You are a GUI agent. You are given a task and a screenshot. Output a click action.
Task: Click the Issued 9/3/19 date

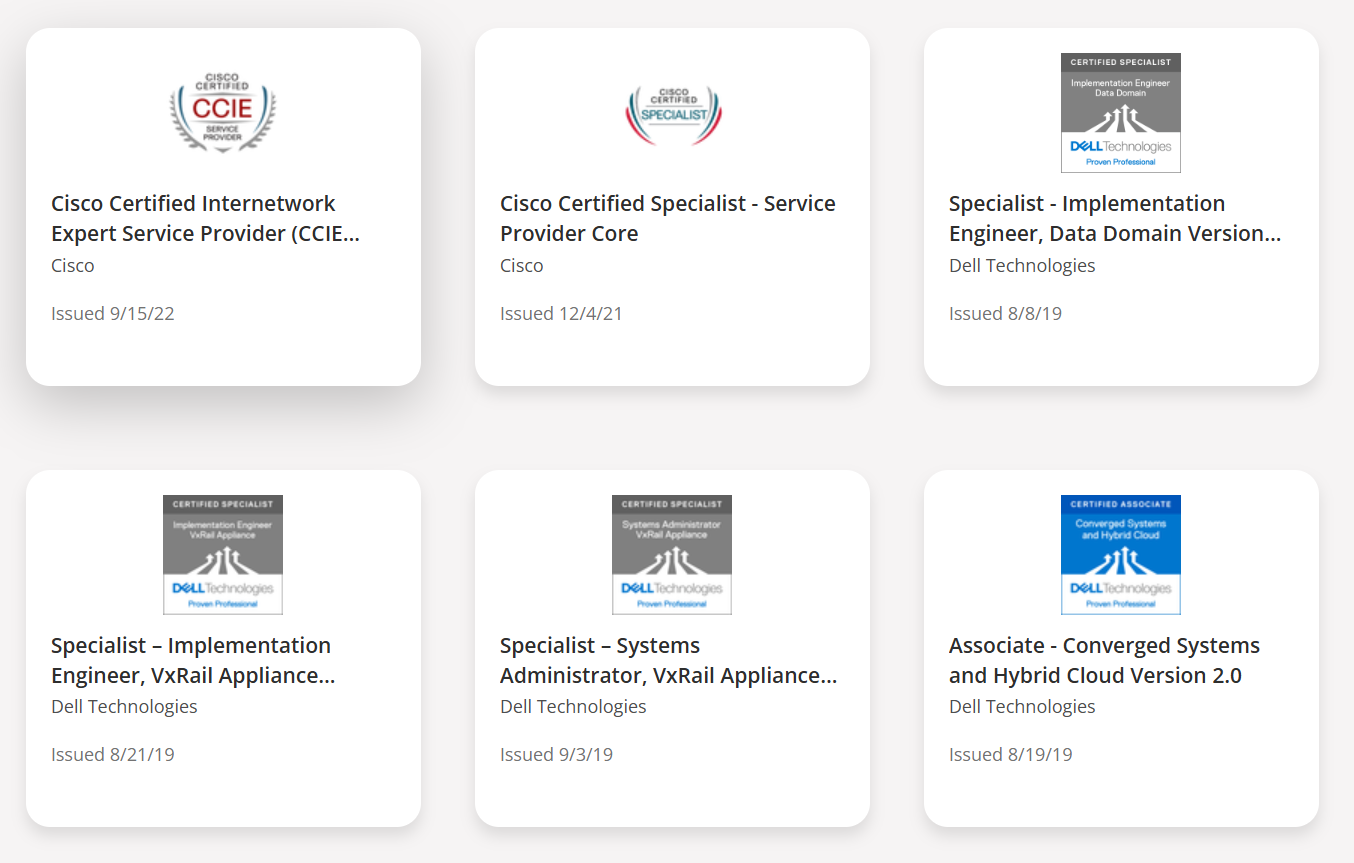click(x=557, y=755)
